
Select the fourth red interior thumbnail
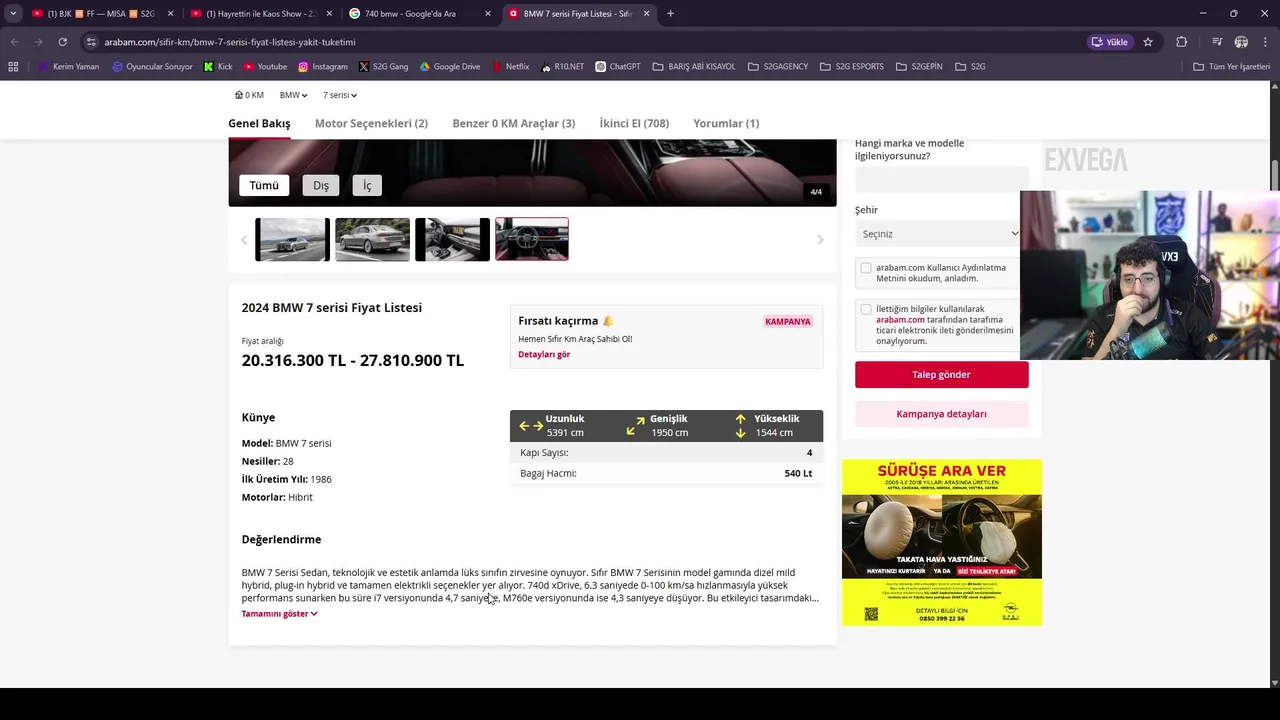[532, 240]
